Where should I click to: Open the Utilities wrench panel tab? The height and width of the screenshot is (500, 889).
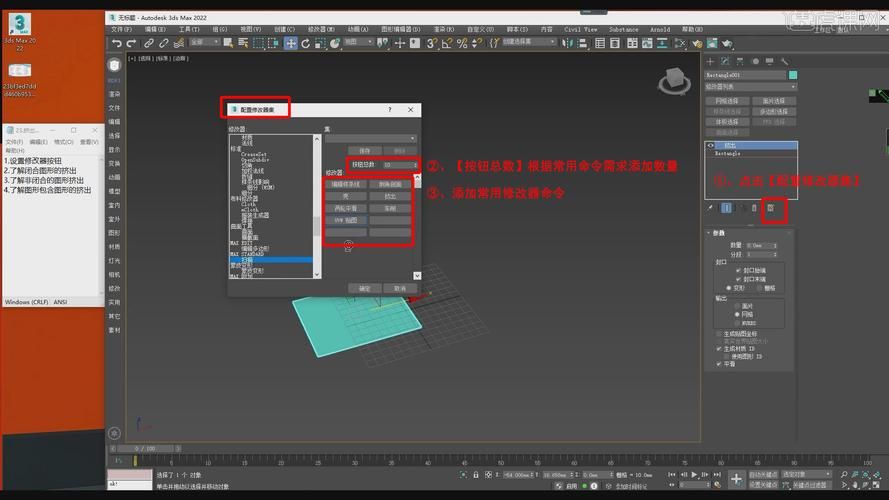pos(784,61)
